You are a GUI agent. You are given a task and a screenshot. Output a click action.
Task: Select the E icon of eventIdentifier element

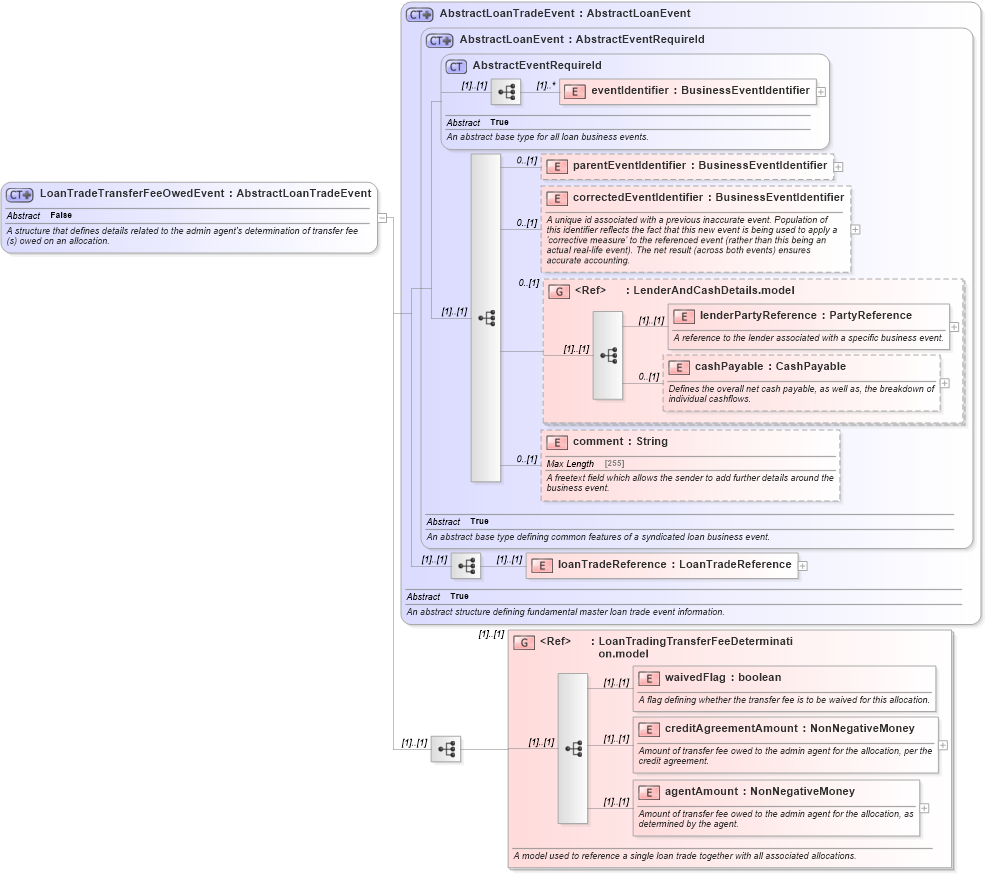(575, 91)
